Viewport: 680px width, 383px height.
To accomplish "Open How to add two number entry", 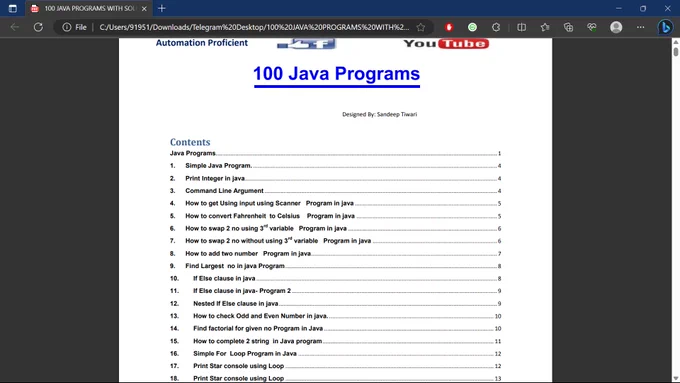I will click(335, 253).
